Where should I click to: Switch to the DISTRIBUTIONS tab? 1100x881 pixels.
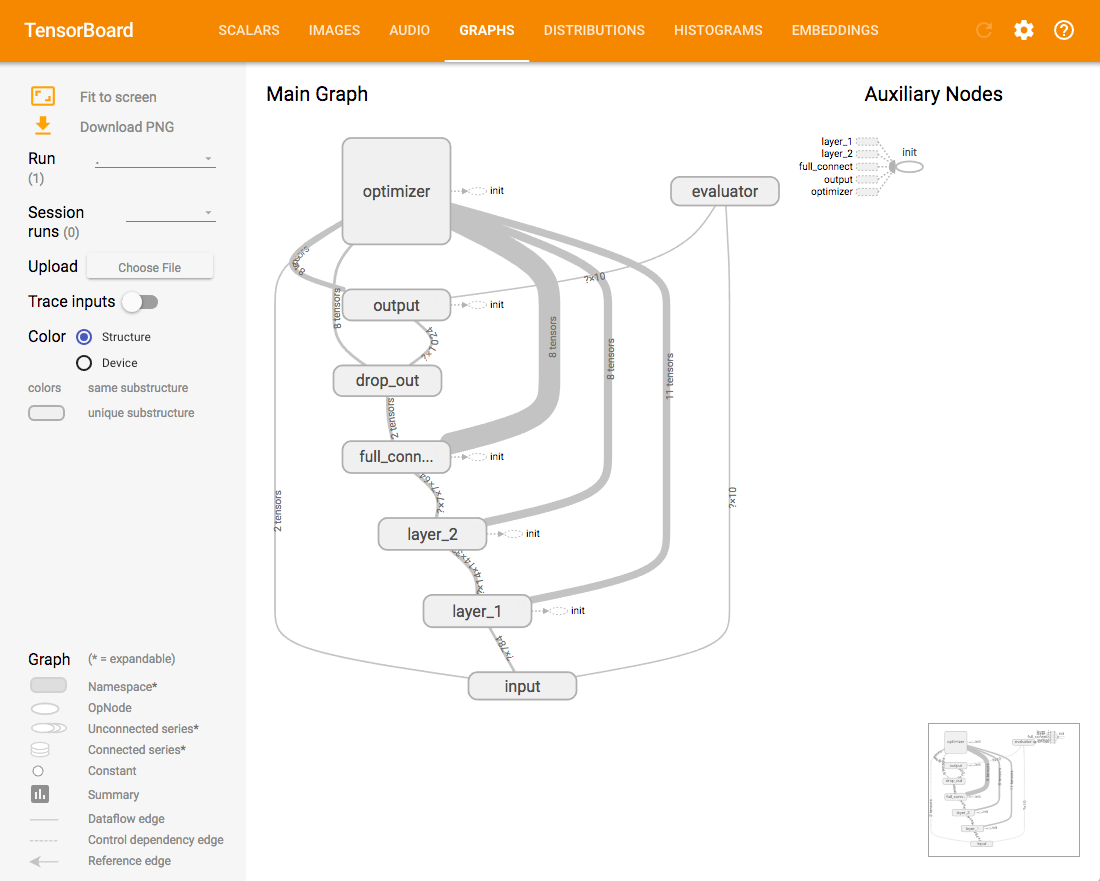click(594, 30)
